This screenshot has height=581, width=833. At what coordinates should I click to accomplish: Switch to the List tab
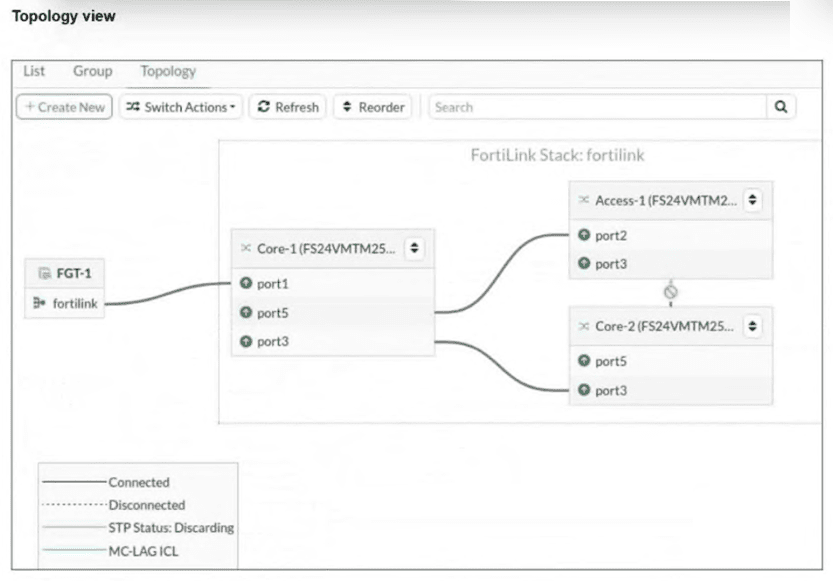point(34,71)
